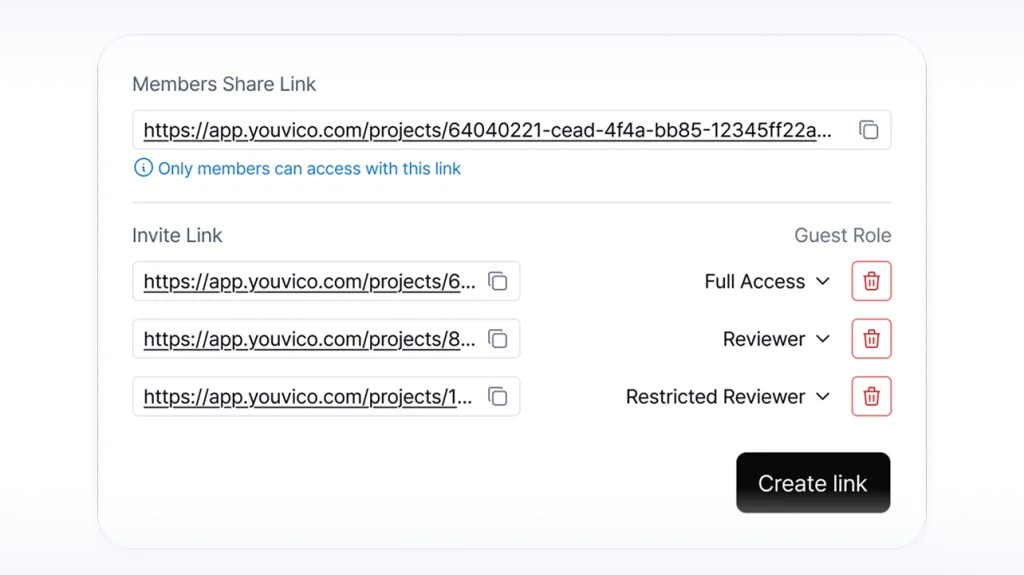Viewport: 1024px width, 575px height.
Task: Delete the Reviewer invite link
Action: (x=871, y=339)
